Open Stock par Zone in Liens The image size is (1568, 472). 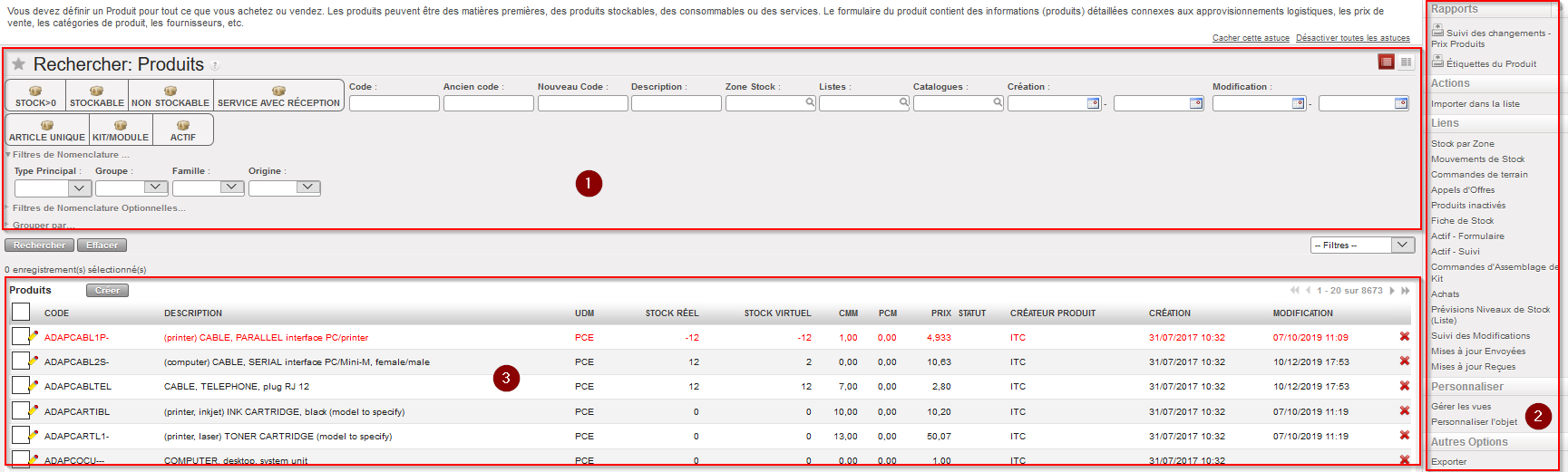click(1462, 144)
